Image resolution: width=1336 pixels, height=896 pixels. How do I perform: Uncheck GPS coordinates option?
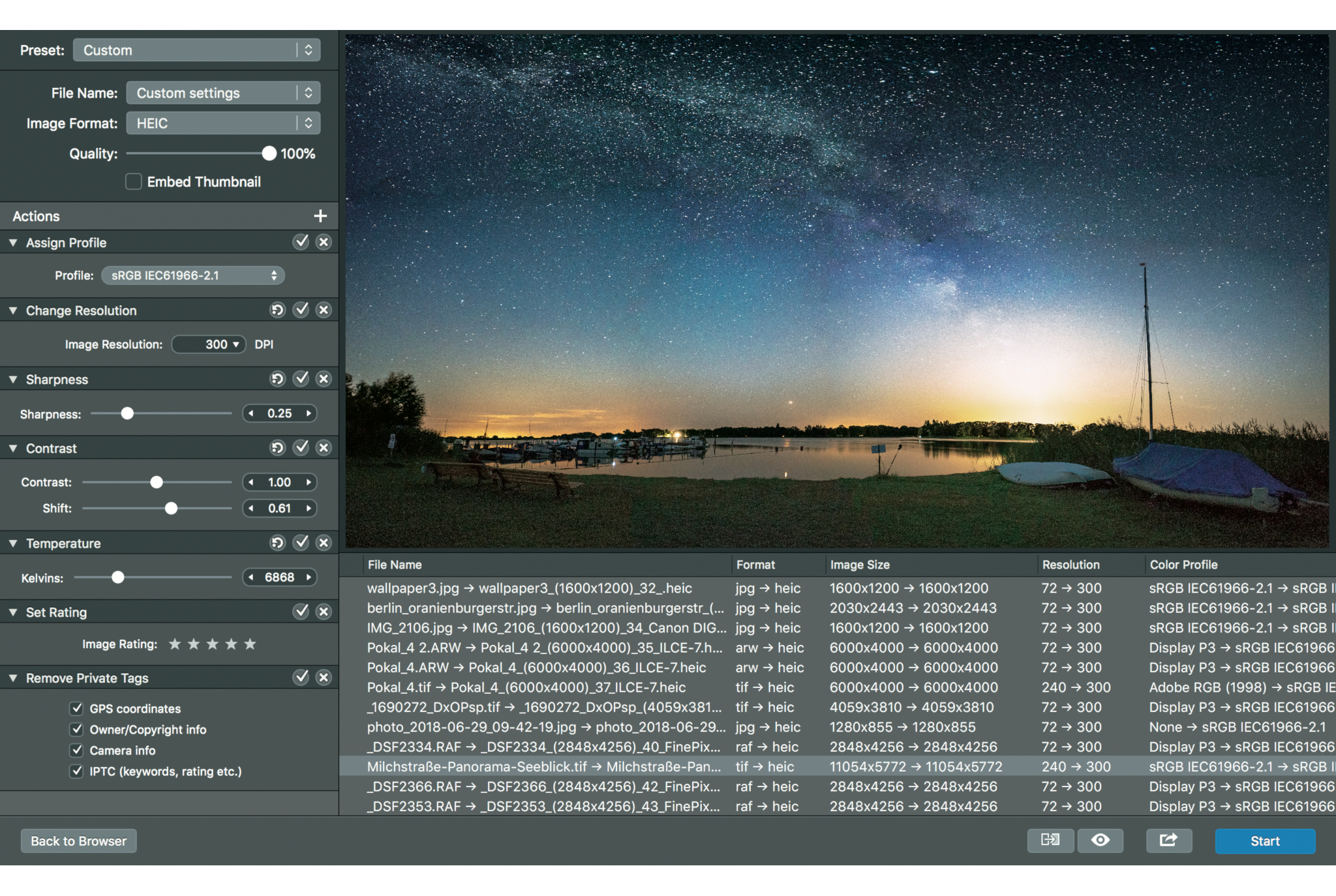[x=77, y=708]
